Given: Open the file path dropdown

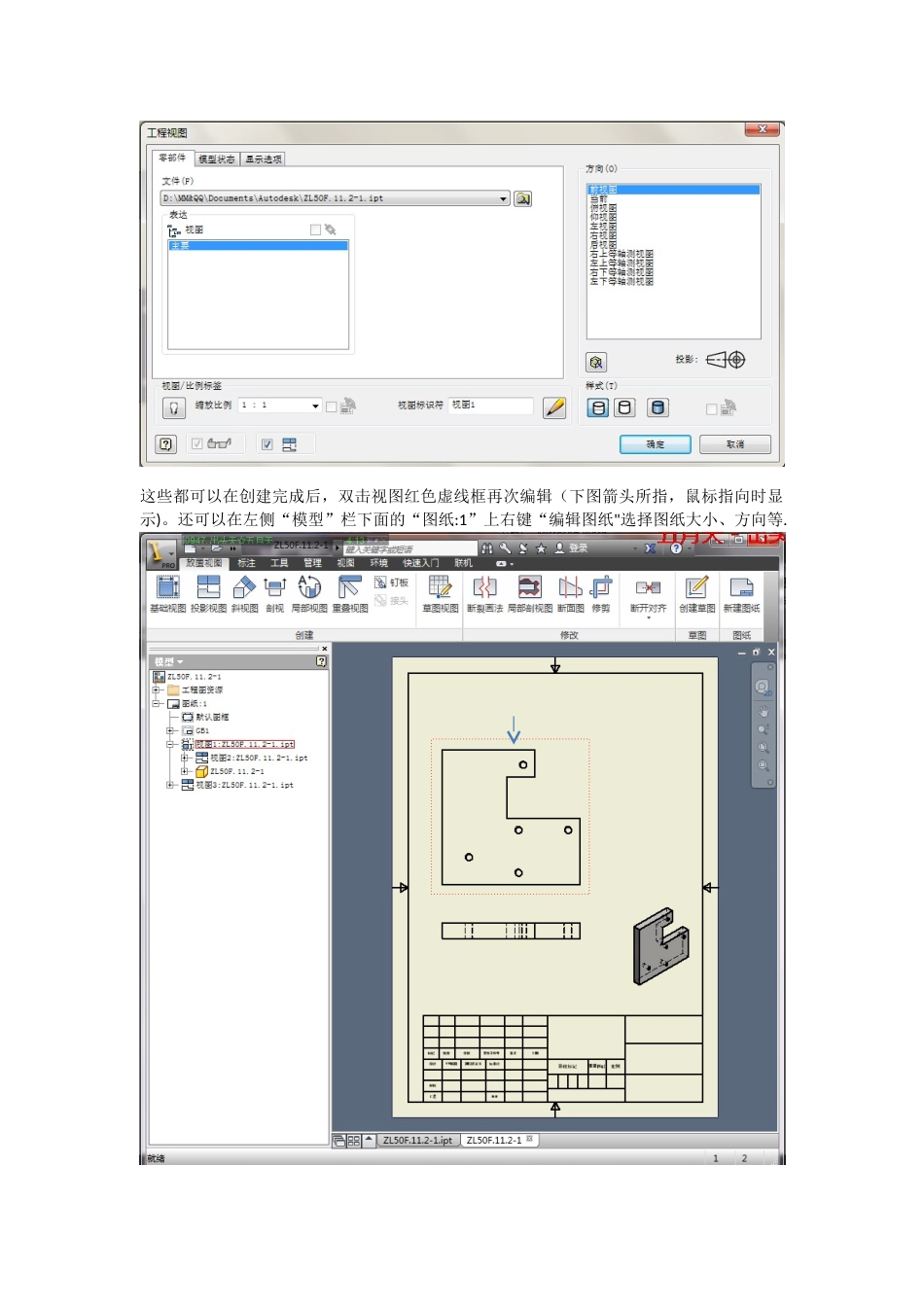Looking at the screenshot, I should [504, 198].
